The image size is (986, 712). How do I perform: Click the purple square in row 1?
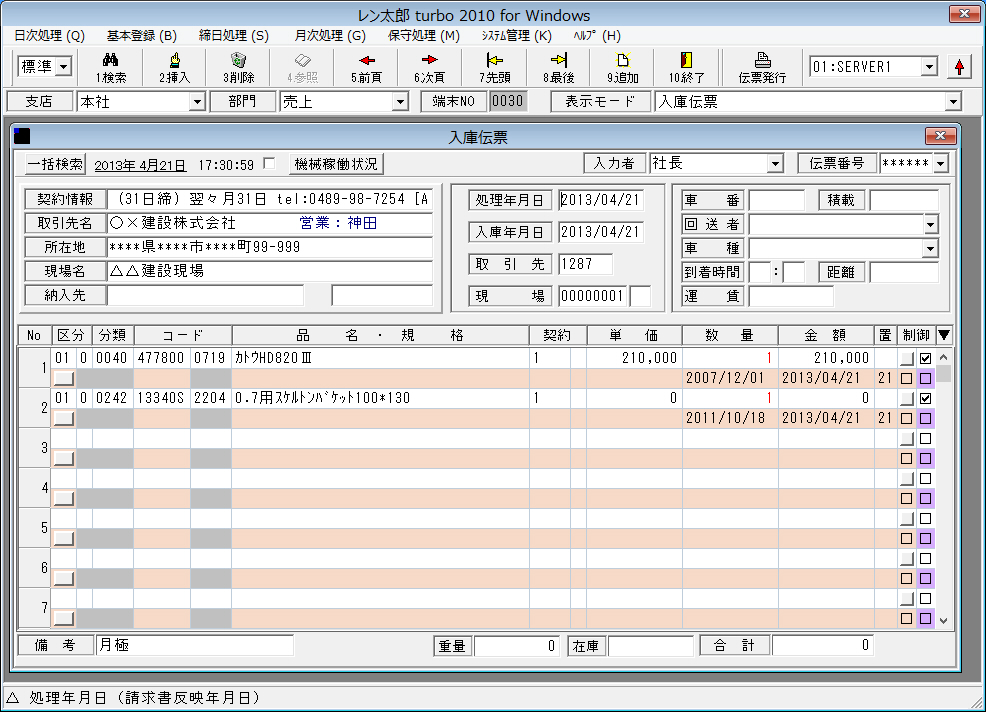coord(926,378)
